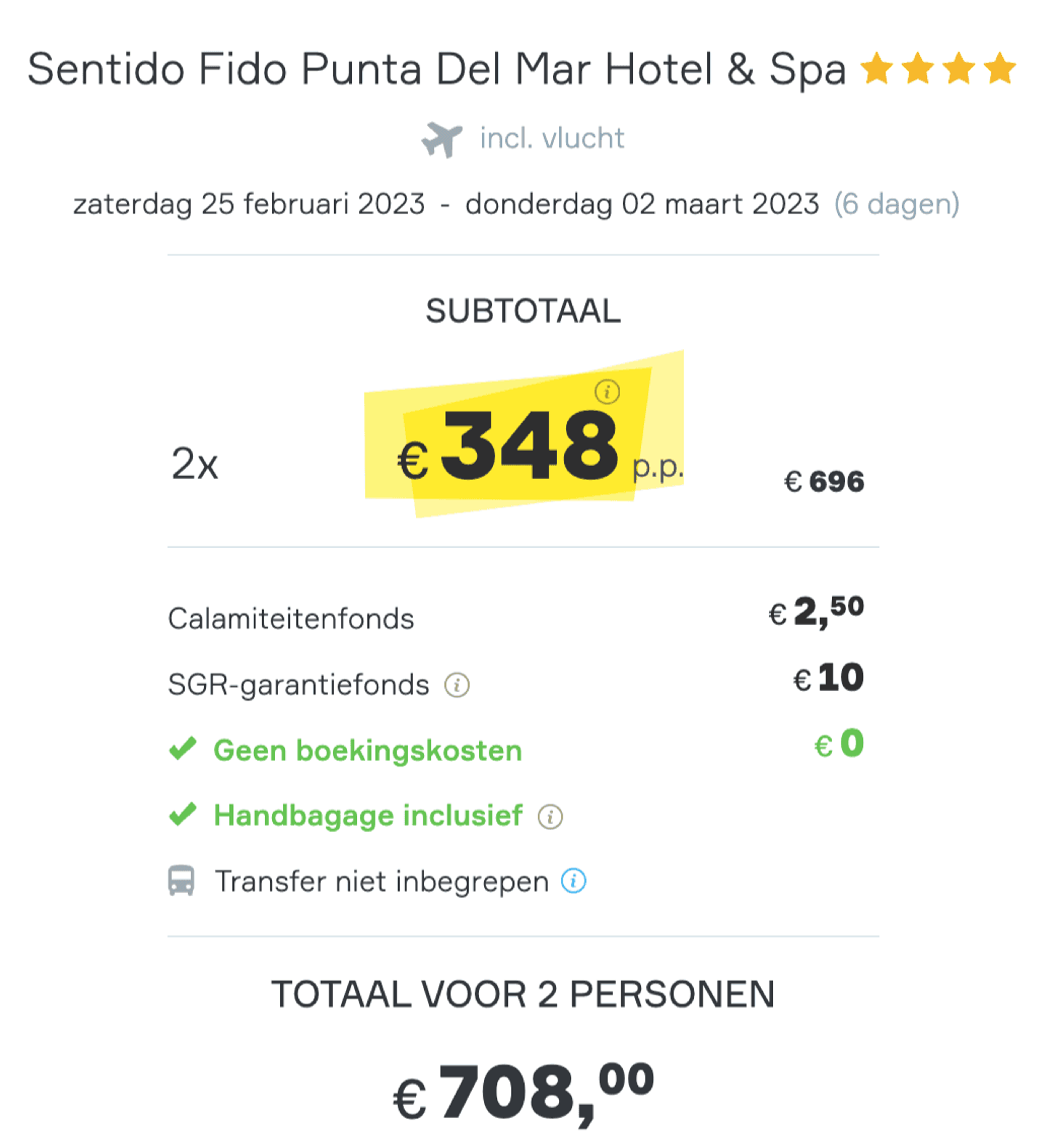Click the Transfer niet inbegrepen text
Viewport: 1064px width, 1135px height.
click(x=381, y=881)
